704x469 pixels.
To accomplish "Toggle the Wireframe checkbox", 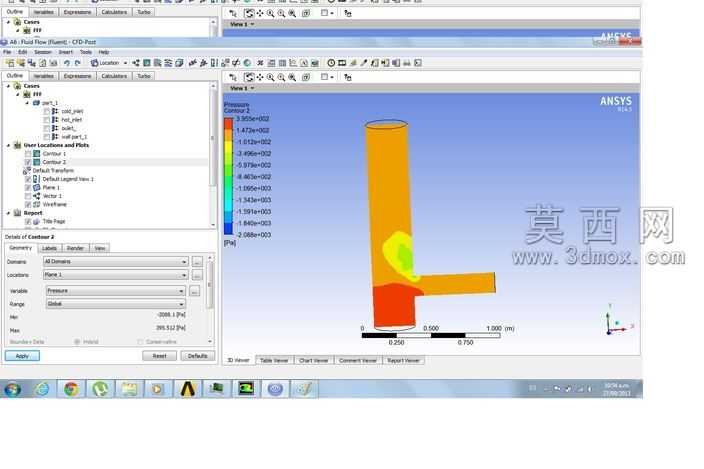I will pyautogui.click(x=28, y=205).
